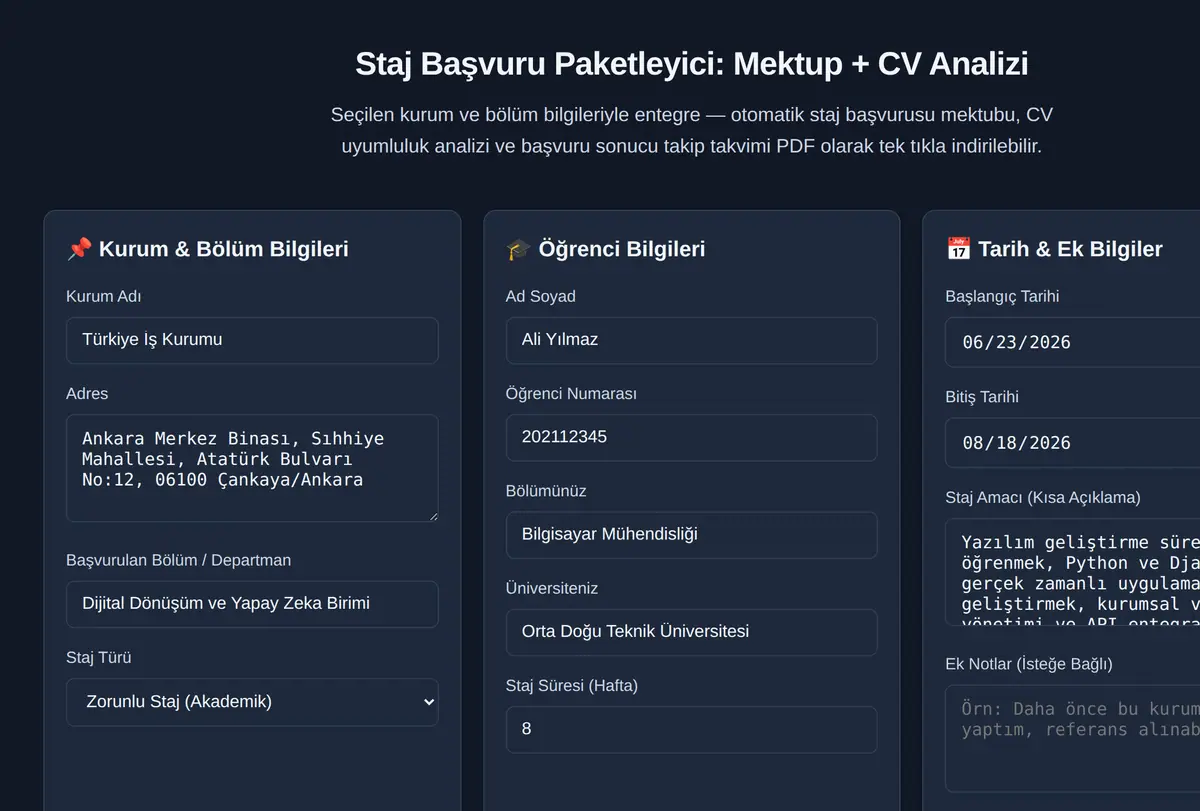This screenshot has width=1200, height=811.
Task: Set the Başlangıç Tarihi date field
Action: (1072, 342)
